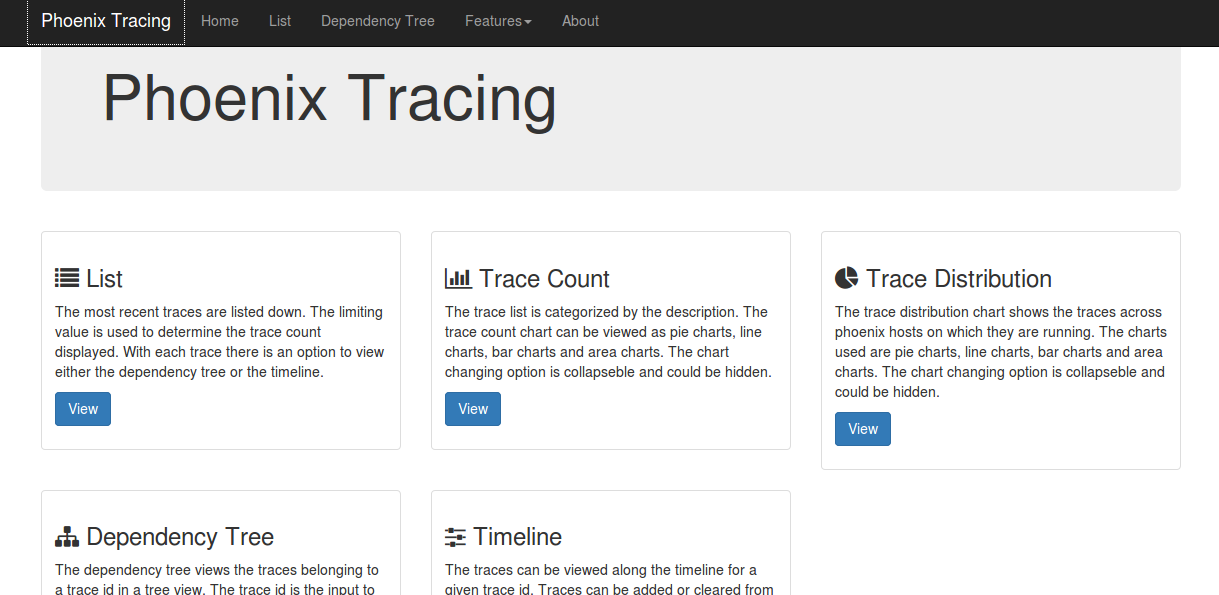Click the Phoenix Tracing page heading

pos(330,98)
